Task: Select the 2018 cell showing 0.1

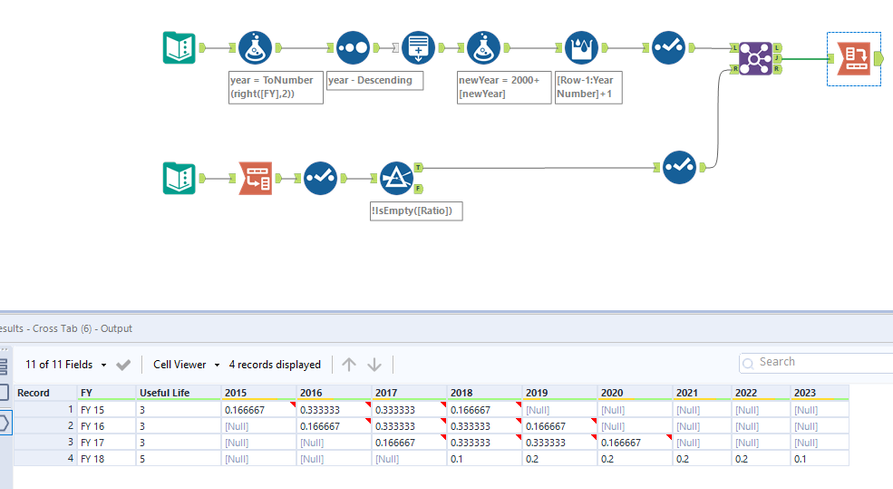Action: click(484, 459)
